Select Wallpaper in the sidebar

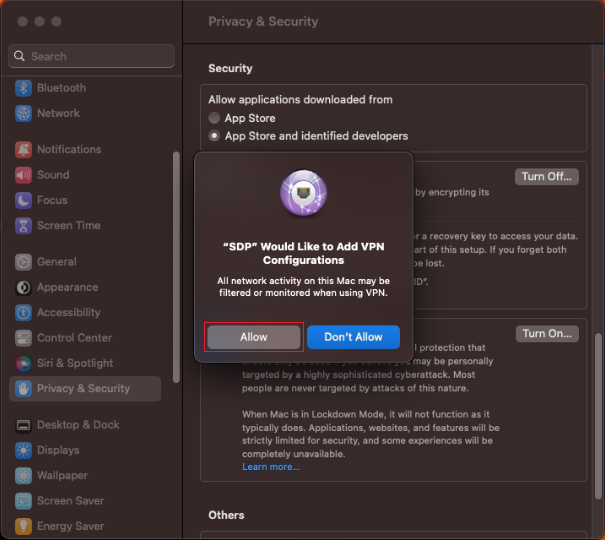tap(85, 476)
